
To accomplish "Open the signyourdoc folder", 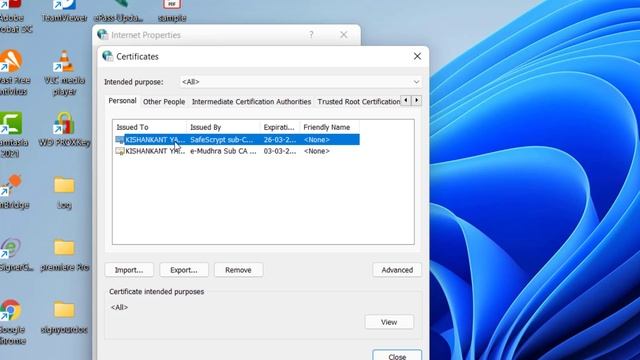I will 64,318.
